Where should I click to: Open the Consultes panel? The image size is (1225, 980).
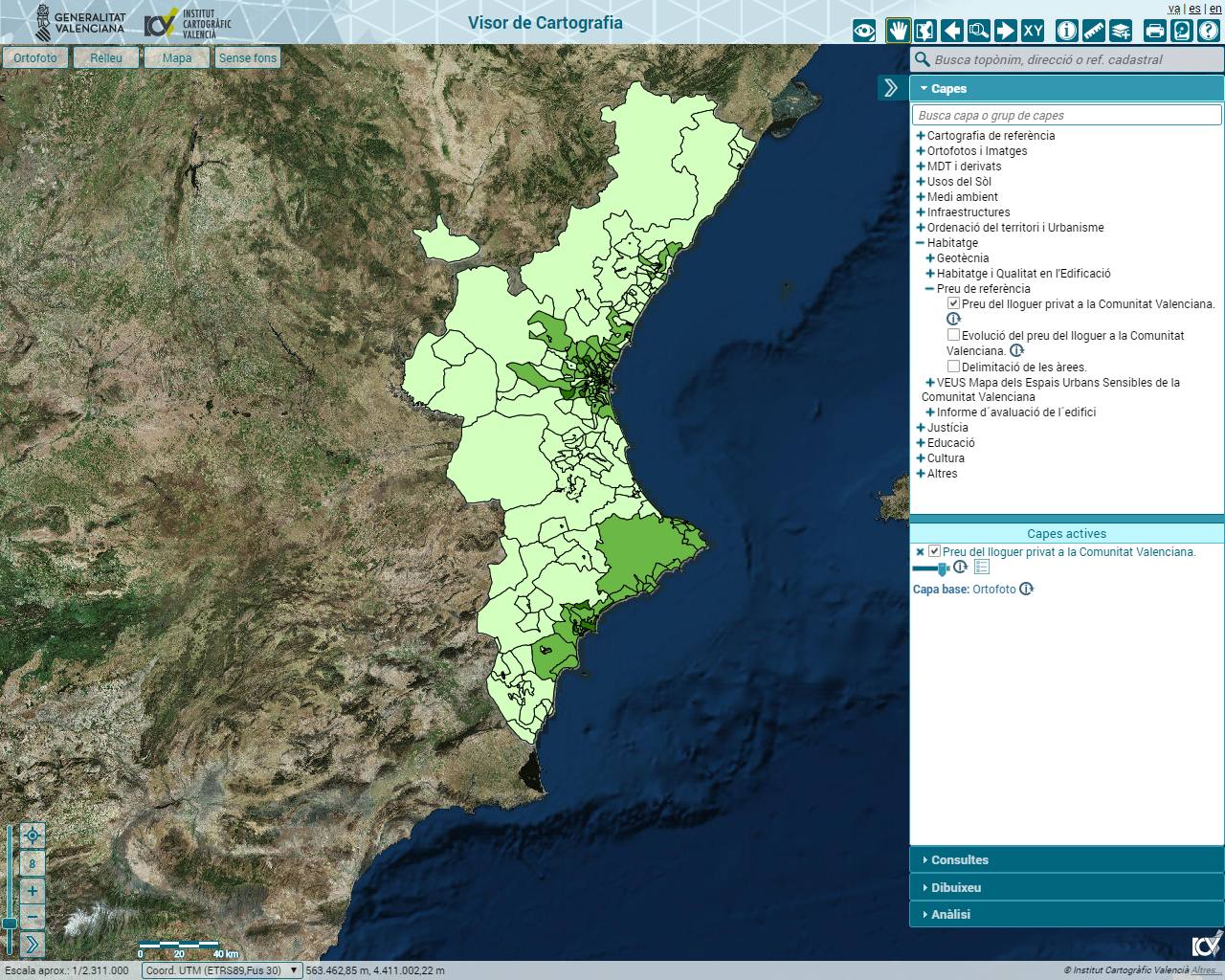click(960, 859)
